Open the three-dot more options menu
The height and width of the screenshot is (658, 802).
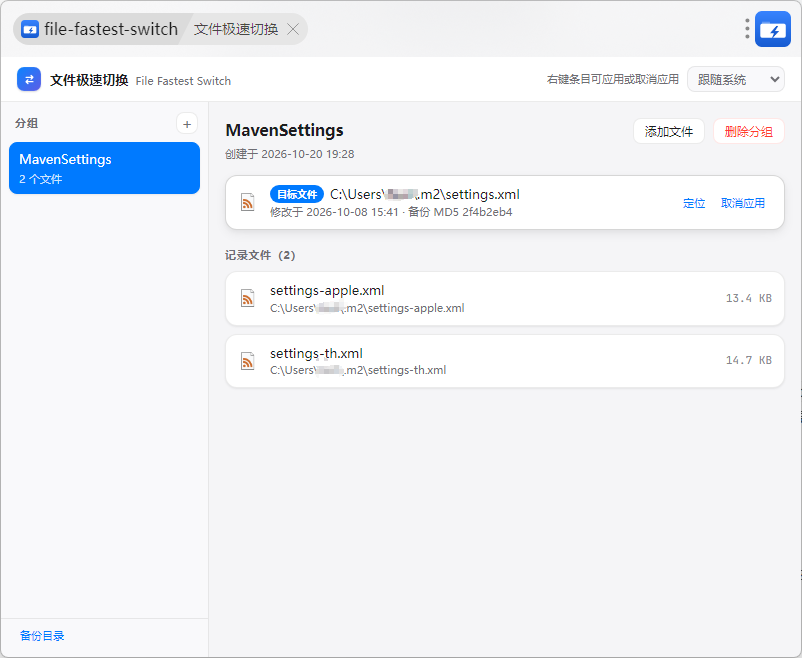point(747,29)
